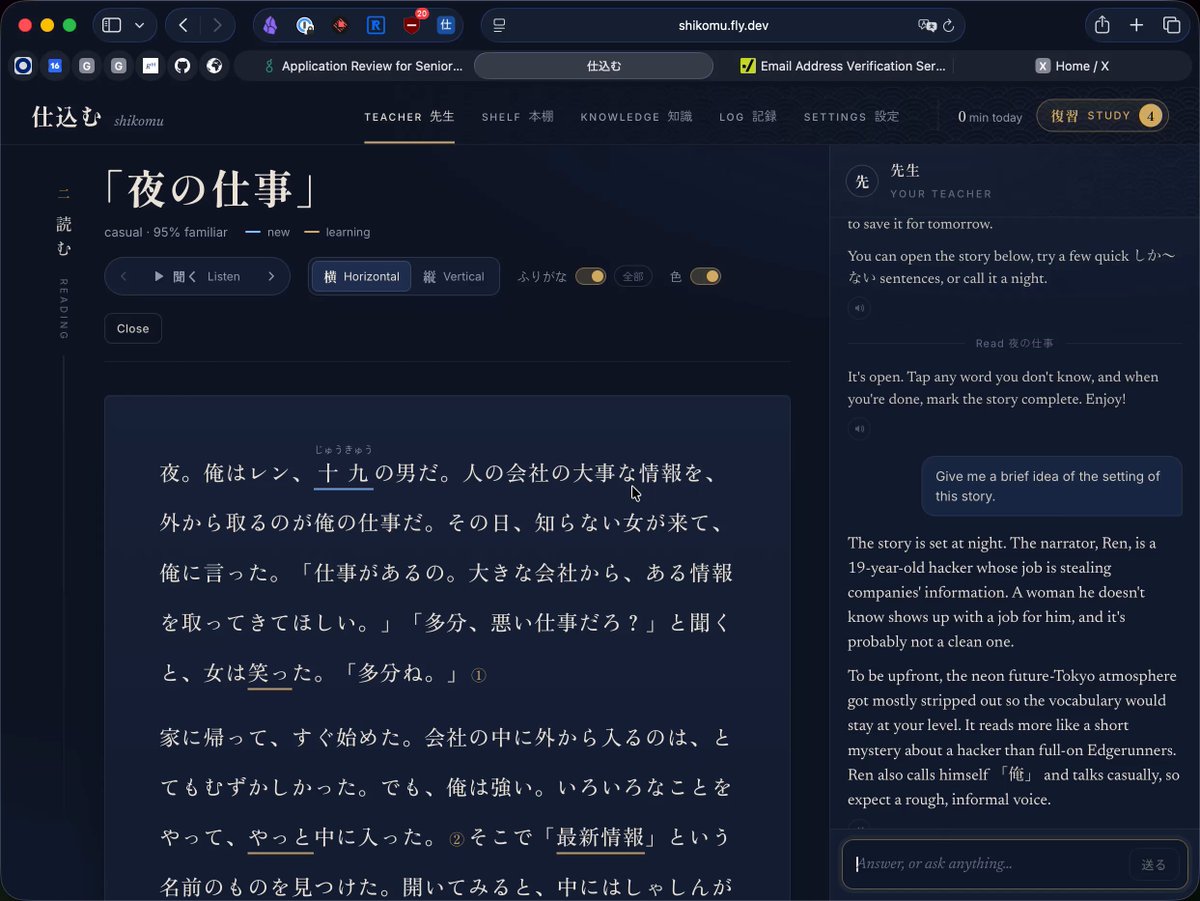Viewport: 1200px width, 901px height.
Task: Click the translate icon in address bar
Action: pos(925,26)
